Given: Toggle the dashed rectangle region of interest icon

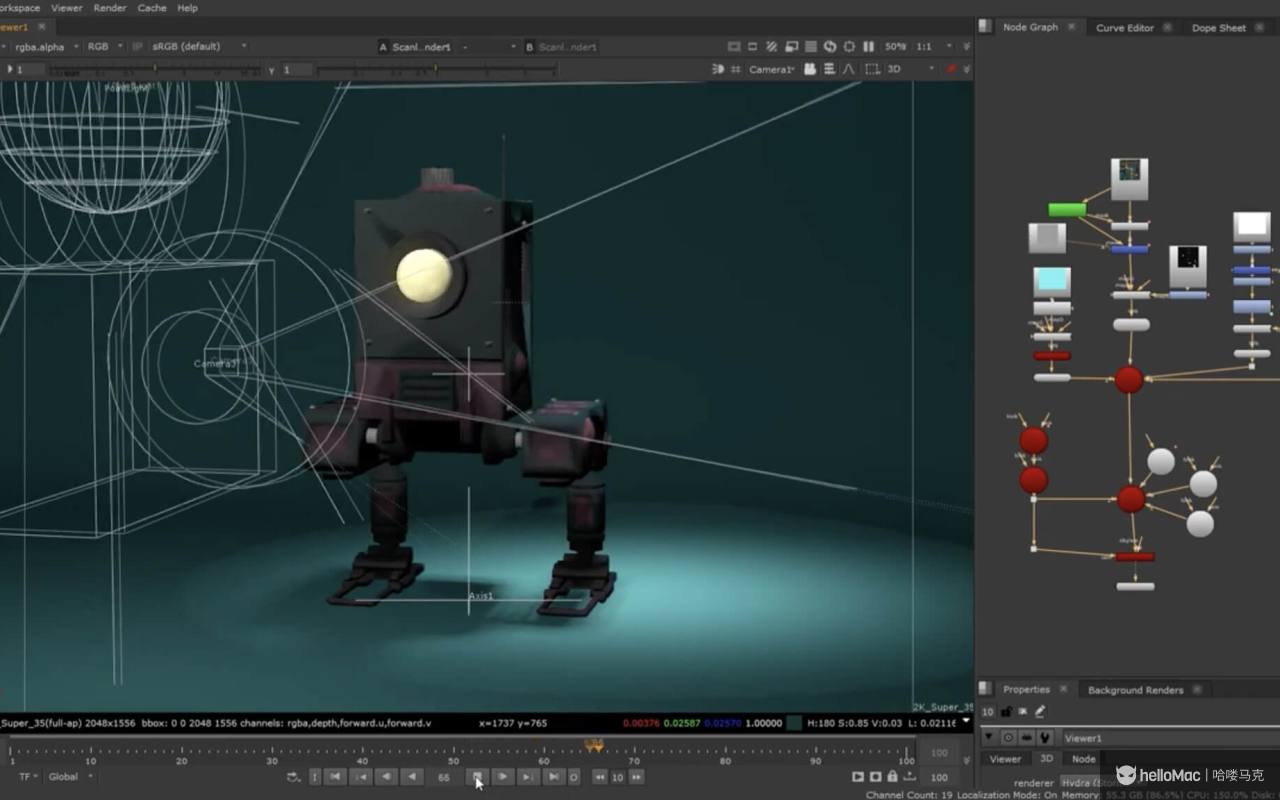Looking at the screenshot, I should (x=872, y=69).
